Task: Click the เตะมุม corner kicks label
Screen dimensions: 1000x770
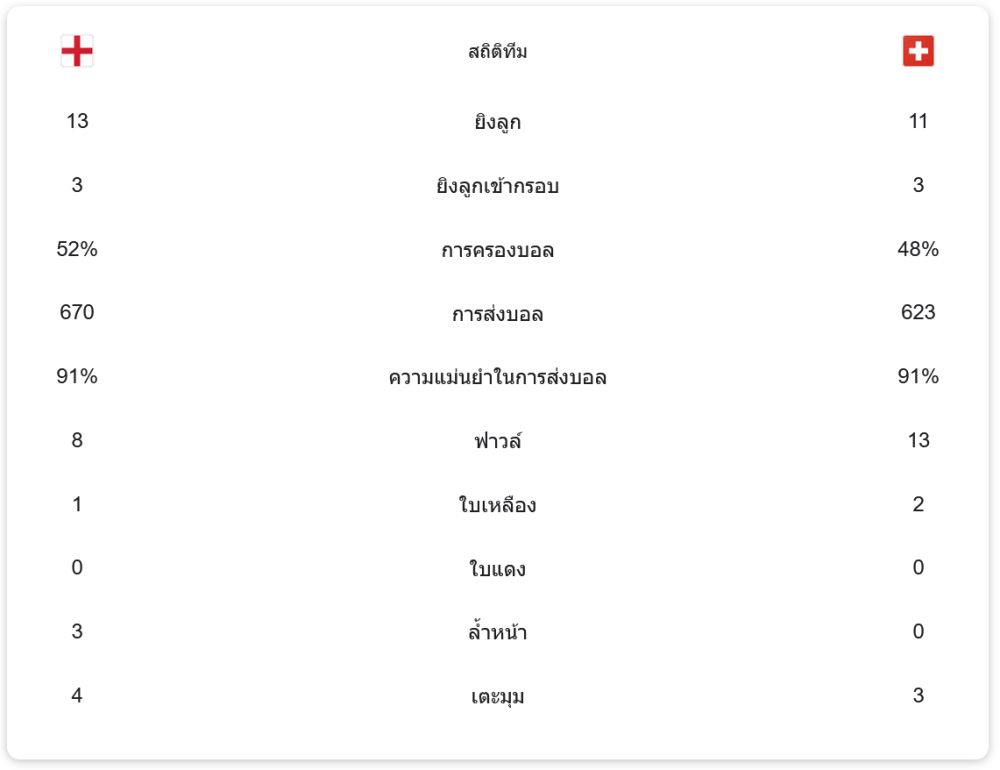Action: click(x=497, y=696)
